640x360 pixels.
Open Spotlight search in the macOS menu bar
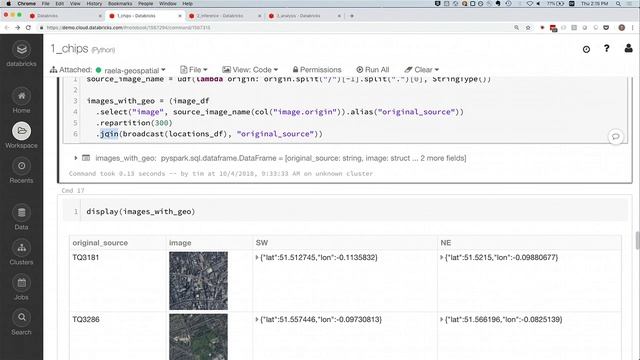(618, 4)
